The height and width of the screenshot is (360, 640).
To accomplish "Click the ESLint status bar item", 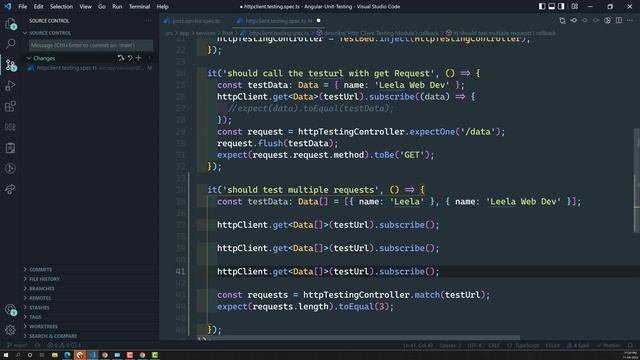I will point(553,345).
